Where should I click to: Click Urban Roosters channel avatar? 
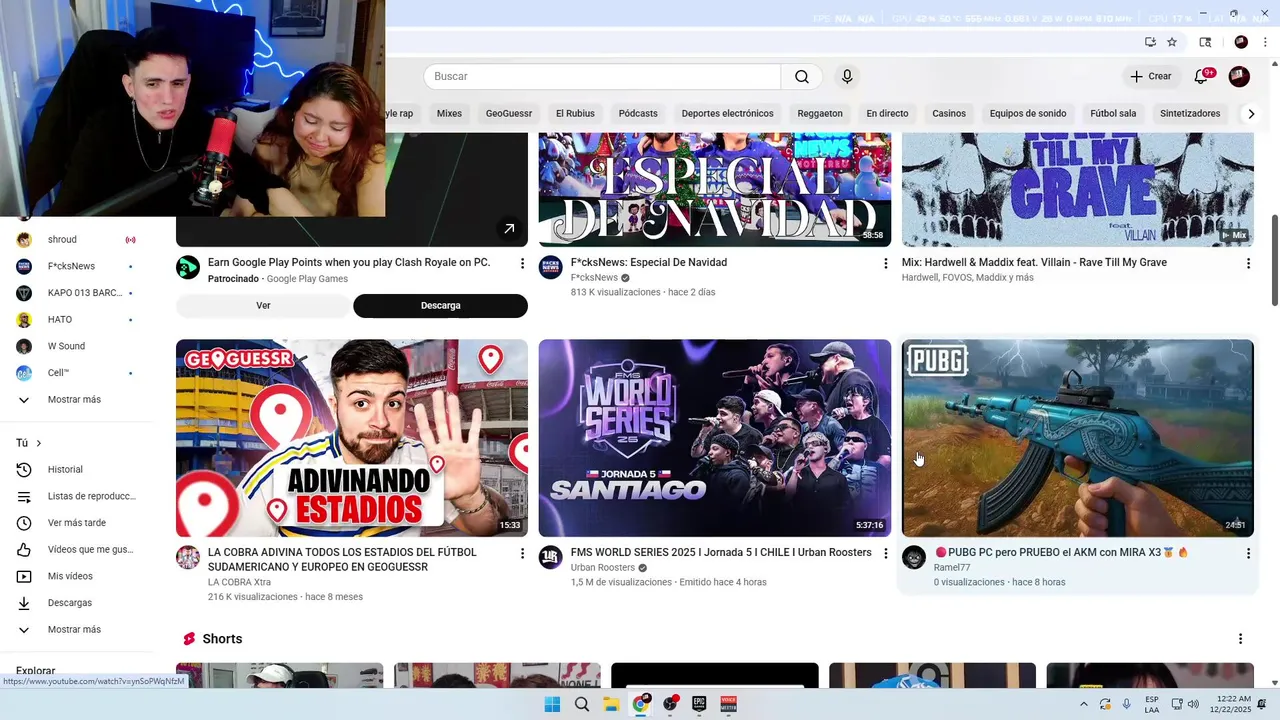551,557
